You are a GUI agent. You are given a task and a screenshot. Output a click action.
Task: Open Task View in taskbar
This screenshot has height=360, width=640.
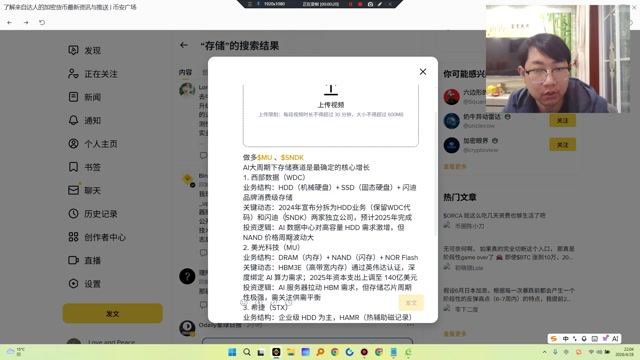(x=261, y=352)
